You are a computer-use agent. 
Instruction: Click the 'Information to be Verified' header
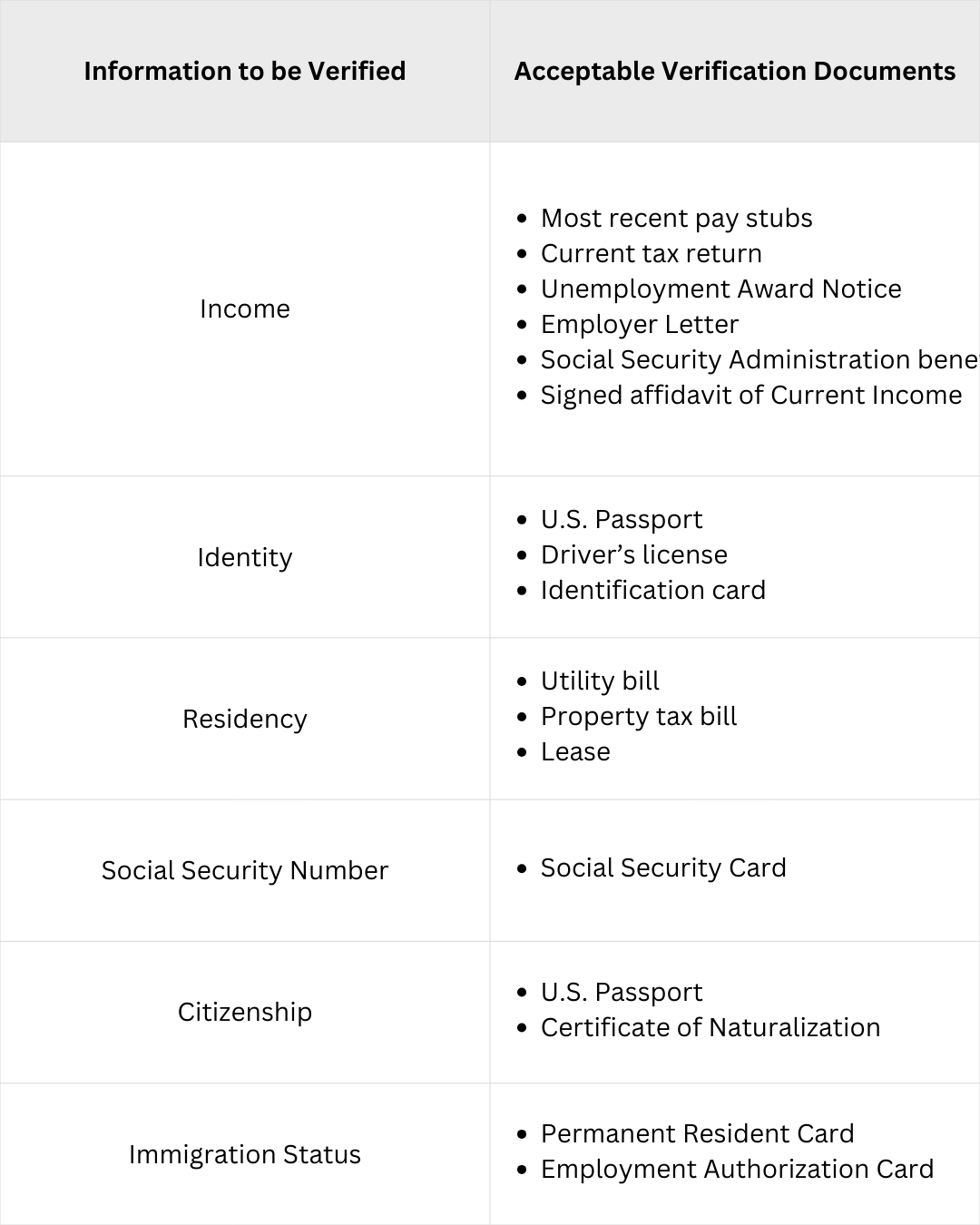point(245,71)
